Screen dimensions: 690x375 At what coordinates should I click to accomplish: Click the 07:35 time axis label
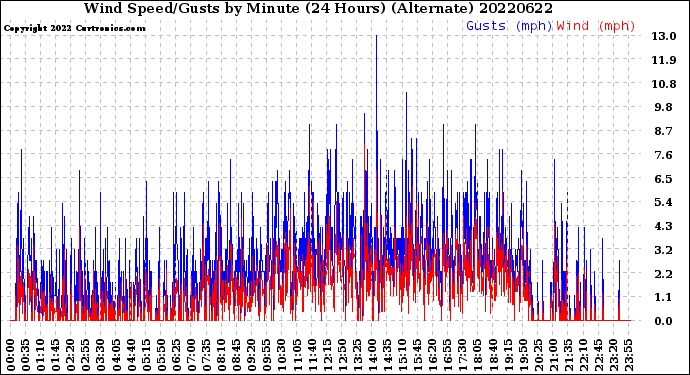pyautogui.click(x=207, y=355)
